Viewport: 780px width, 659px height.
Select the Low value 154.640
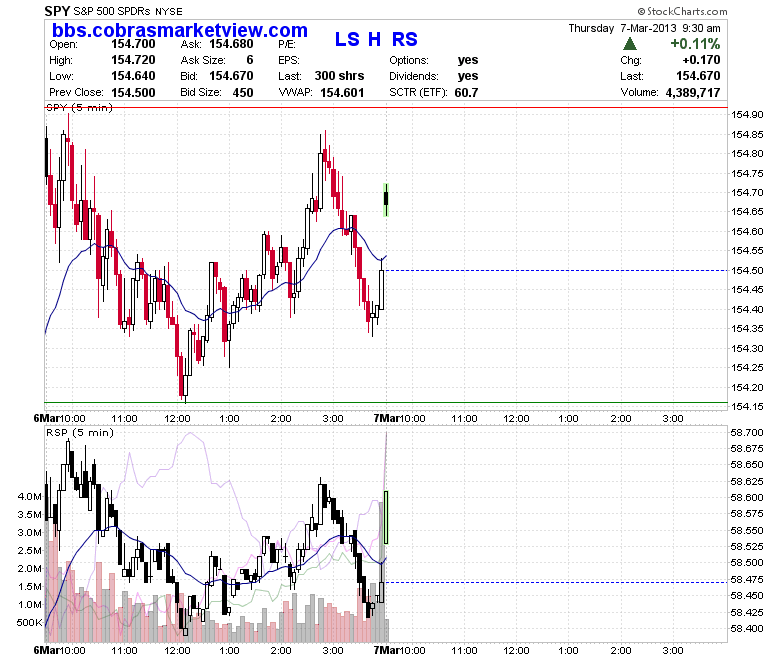(133, 76)
